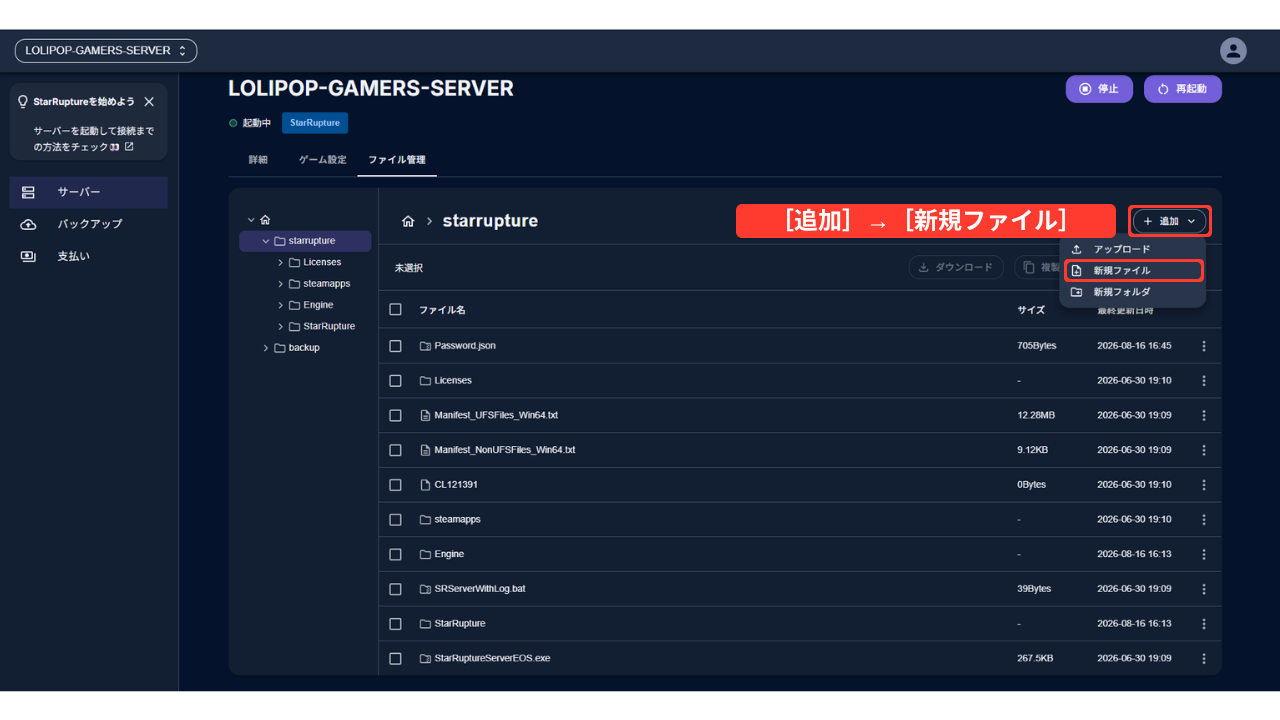This screenshot has width=1280, height=720.
Task: Click the home icon in the breadcrumb
Action: (408, 221)
